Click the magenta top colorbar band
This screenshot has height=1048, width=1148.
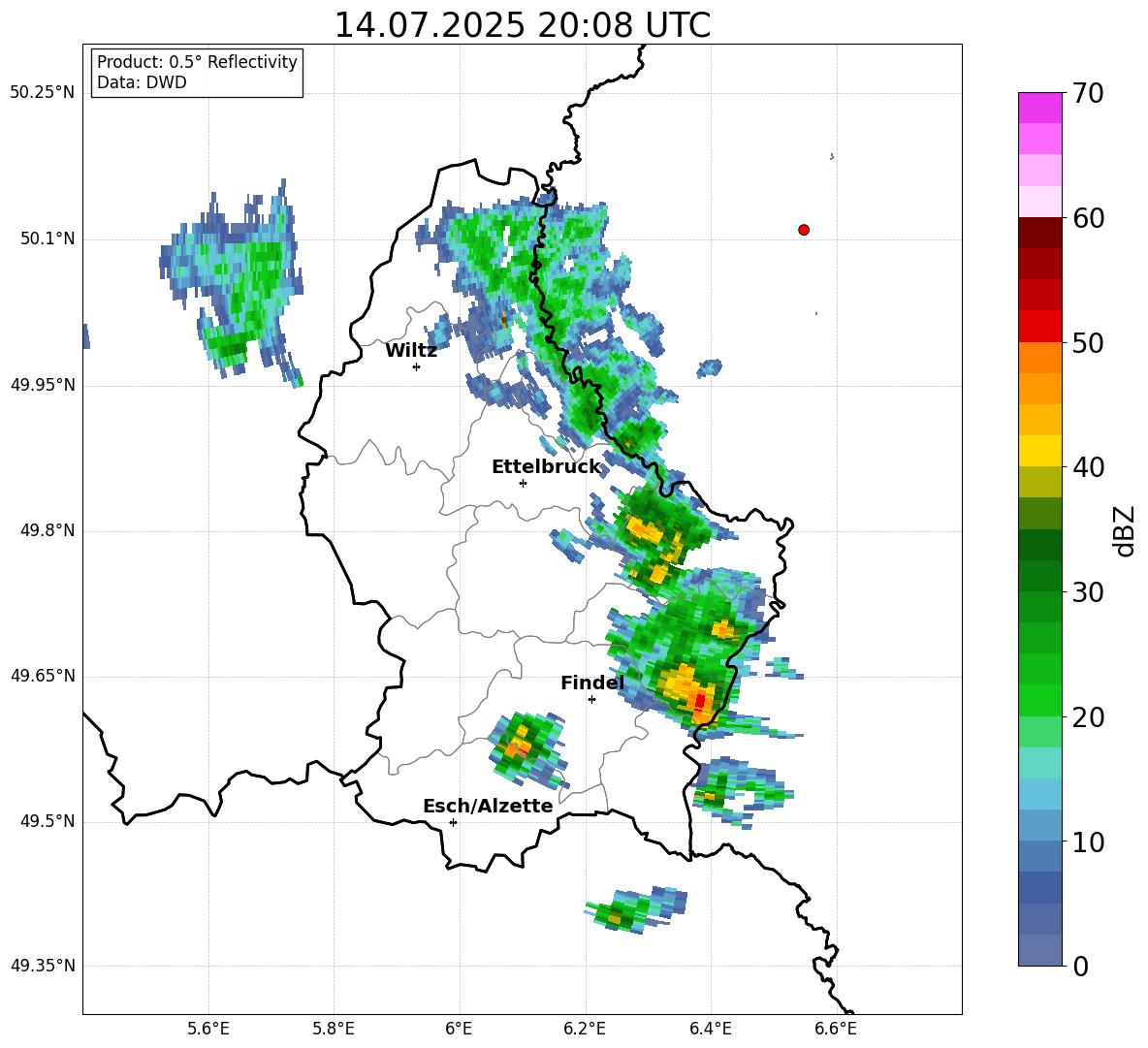[x=1040, y=109]
